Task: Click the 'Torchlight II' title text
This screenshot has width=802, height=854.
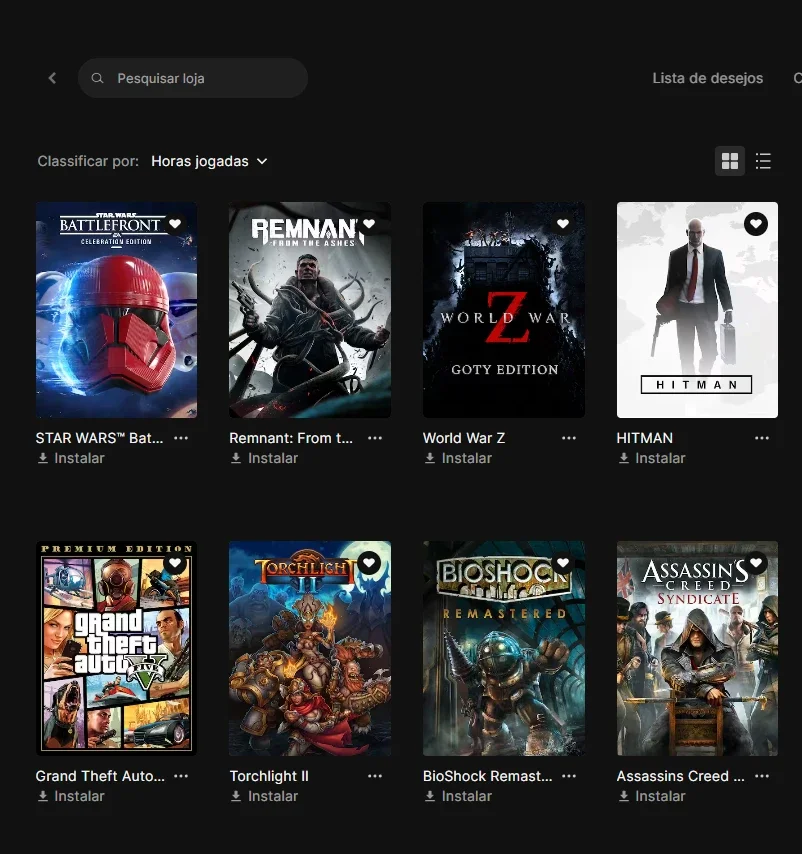Action: point(269,776)
